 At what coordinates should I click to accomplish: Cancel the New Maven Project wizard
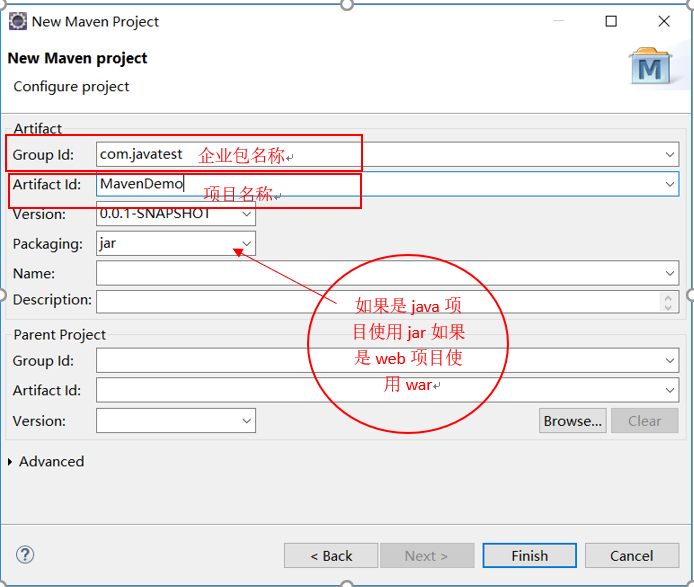(632, 556)
